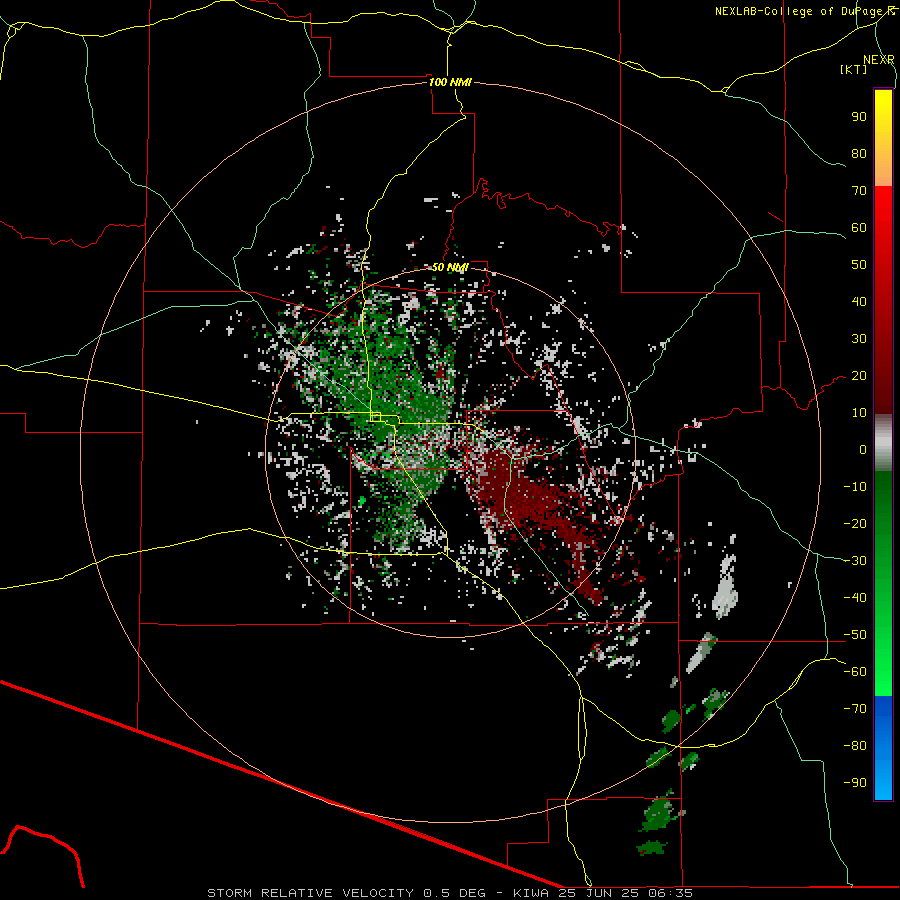This screenshot has width=900, height=900.
Task: Click the -30 scale value
Action: (855, 561)
